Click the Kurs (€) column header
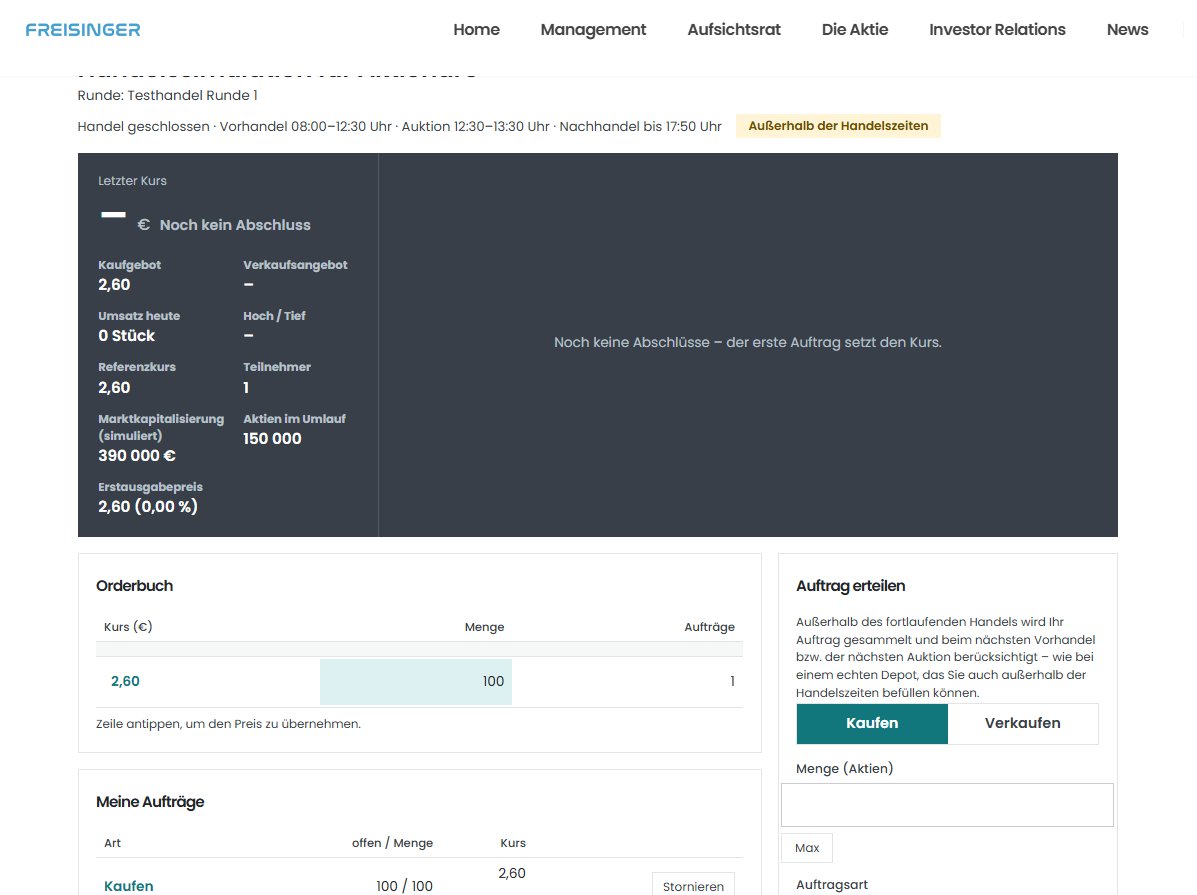1197x895 pixels. click(128, 627)
